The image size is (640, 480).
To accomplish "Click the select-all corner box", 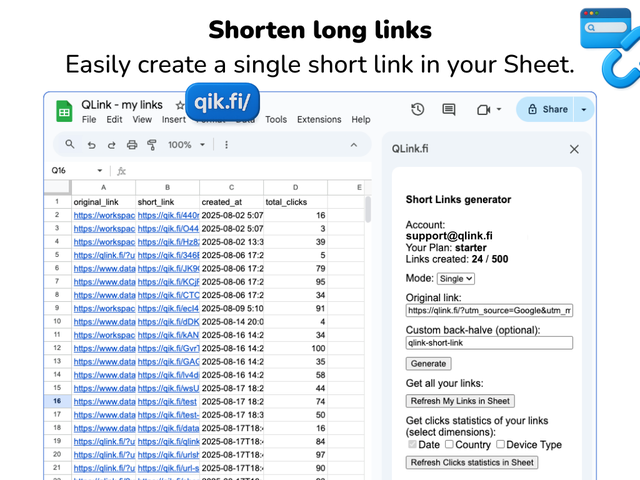I will coord(57,187).
